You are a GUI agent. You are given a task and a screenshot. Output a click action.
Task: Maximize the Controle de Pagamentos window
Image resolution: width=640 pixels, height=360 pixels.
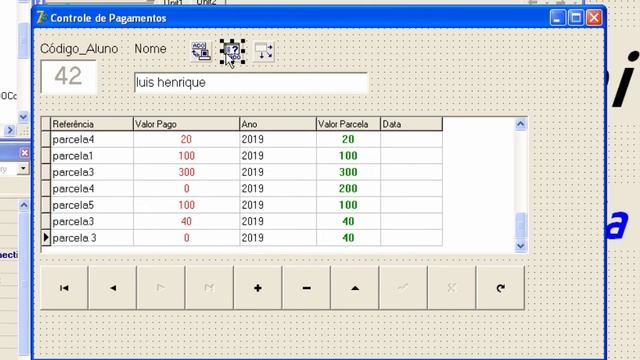(576, 18)
